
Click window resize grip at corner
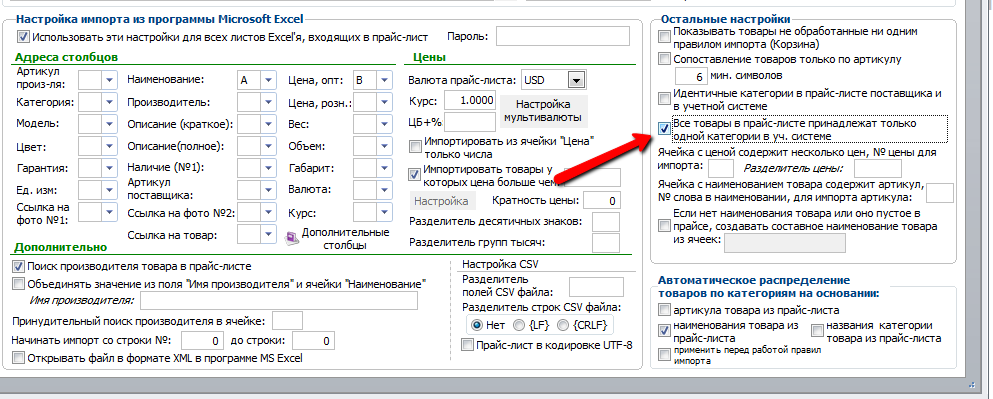pyautogui.click(x=972, y=384)
